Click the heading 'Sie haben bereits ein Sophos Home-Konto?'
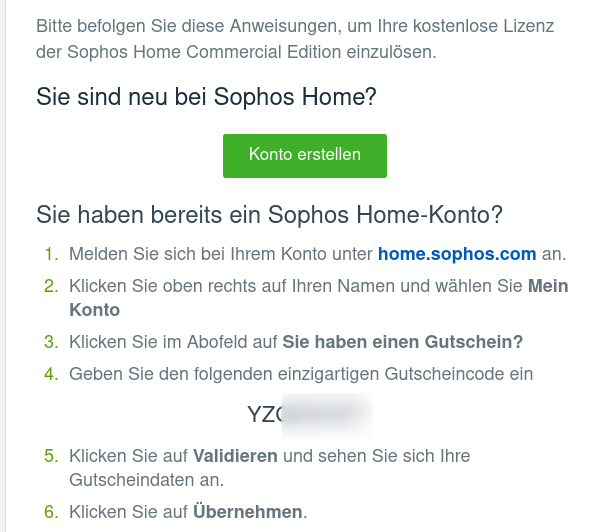602x532 pixels. coord(269,214)
